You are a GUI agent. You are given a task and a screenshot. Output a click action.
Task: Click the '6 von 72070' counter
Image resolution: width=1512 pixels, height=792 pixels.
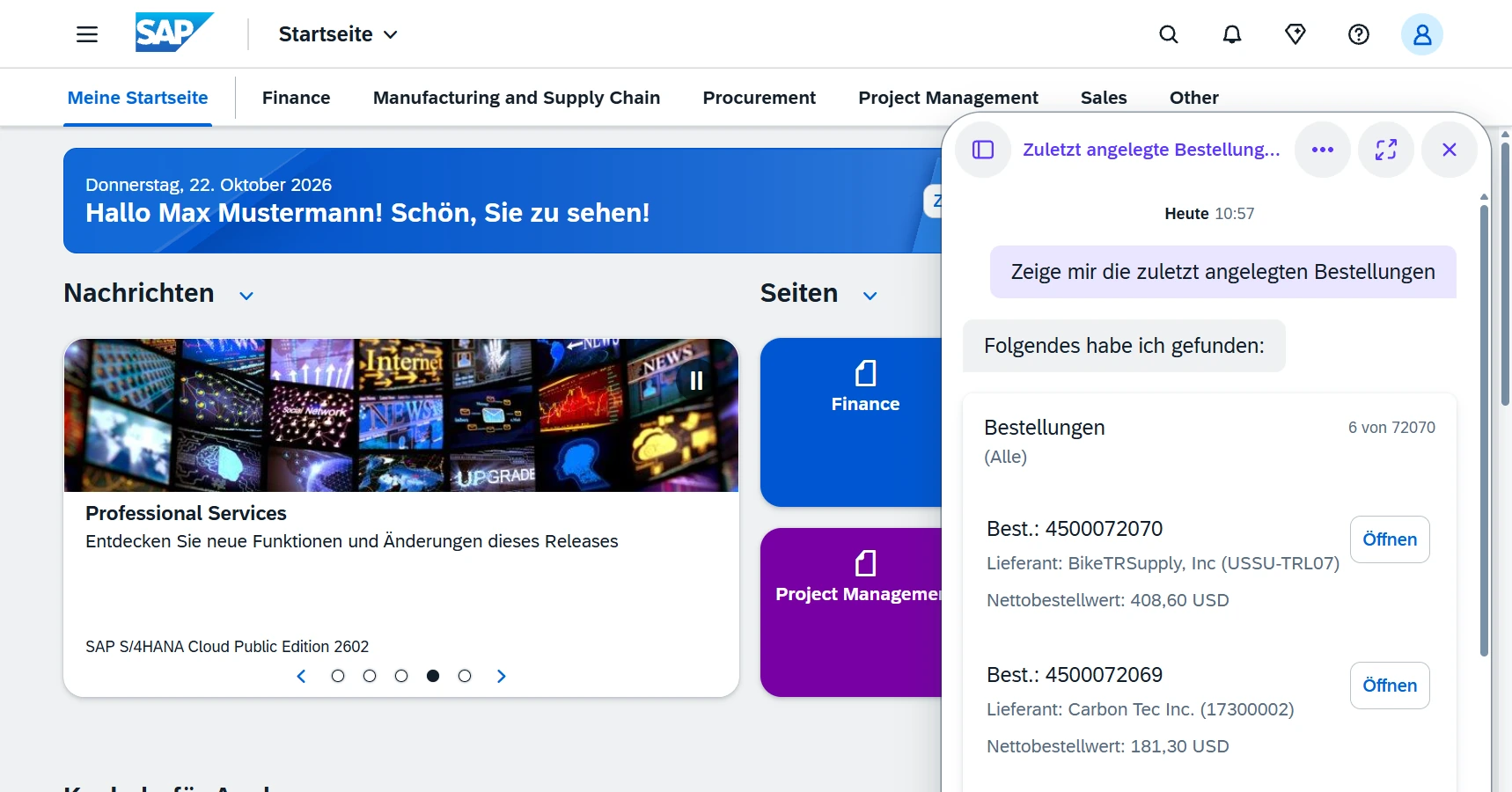[x=1391, y=428]
